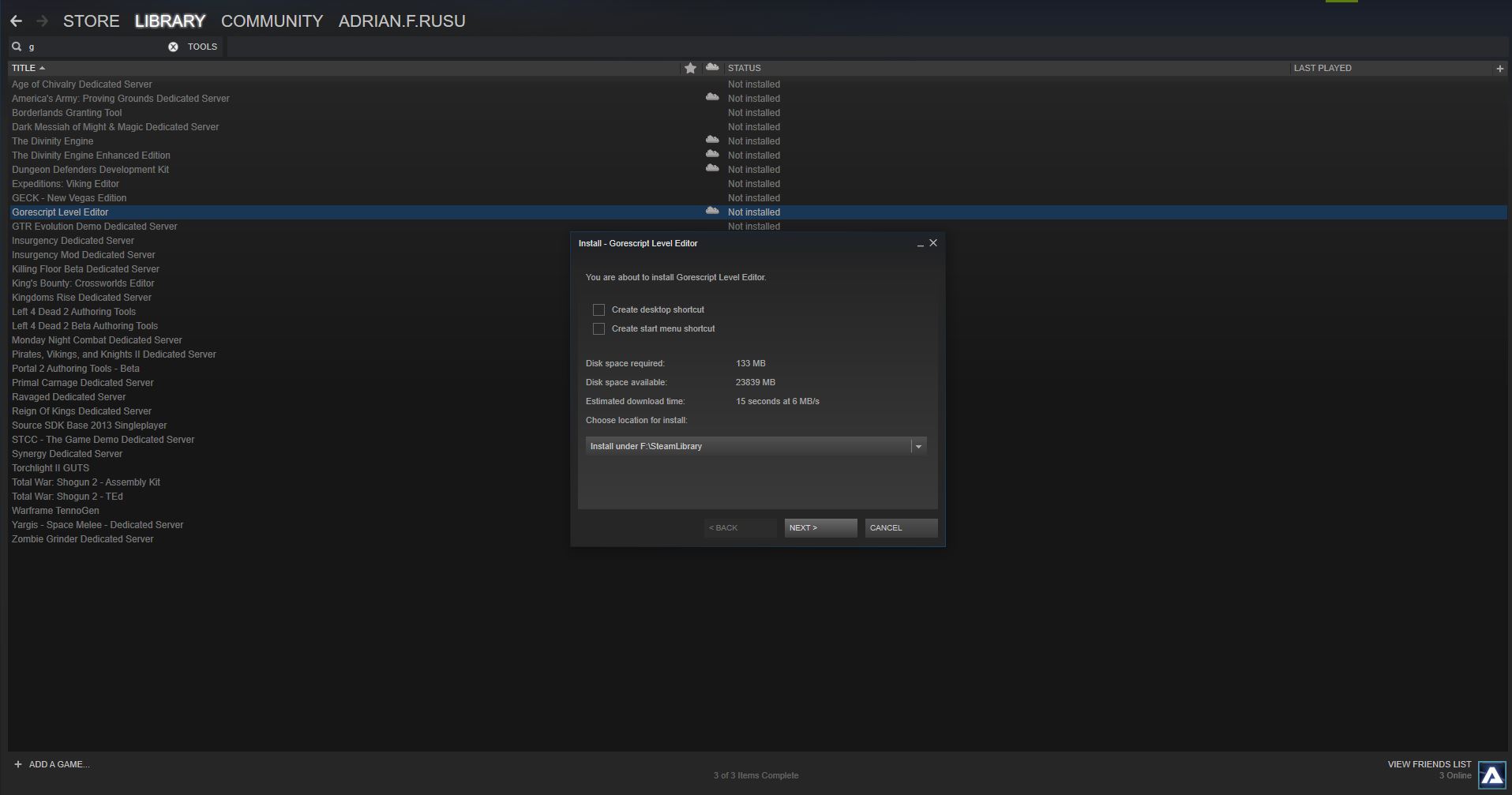Click the plus icon beside Add a Game

(x=18, y=764)
